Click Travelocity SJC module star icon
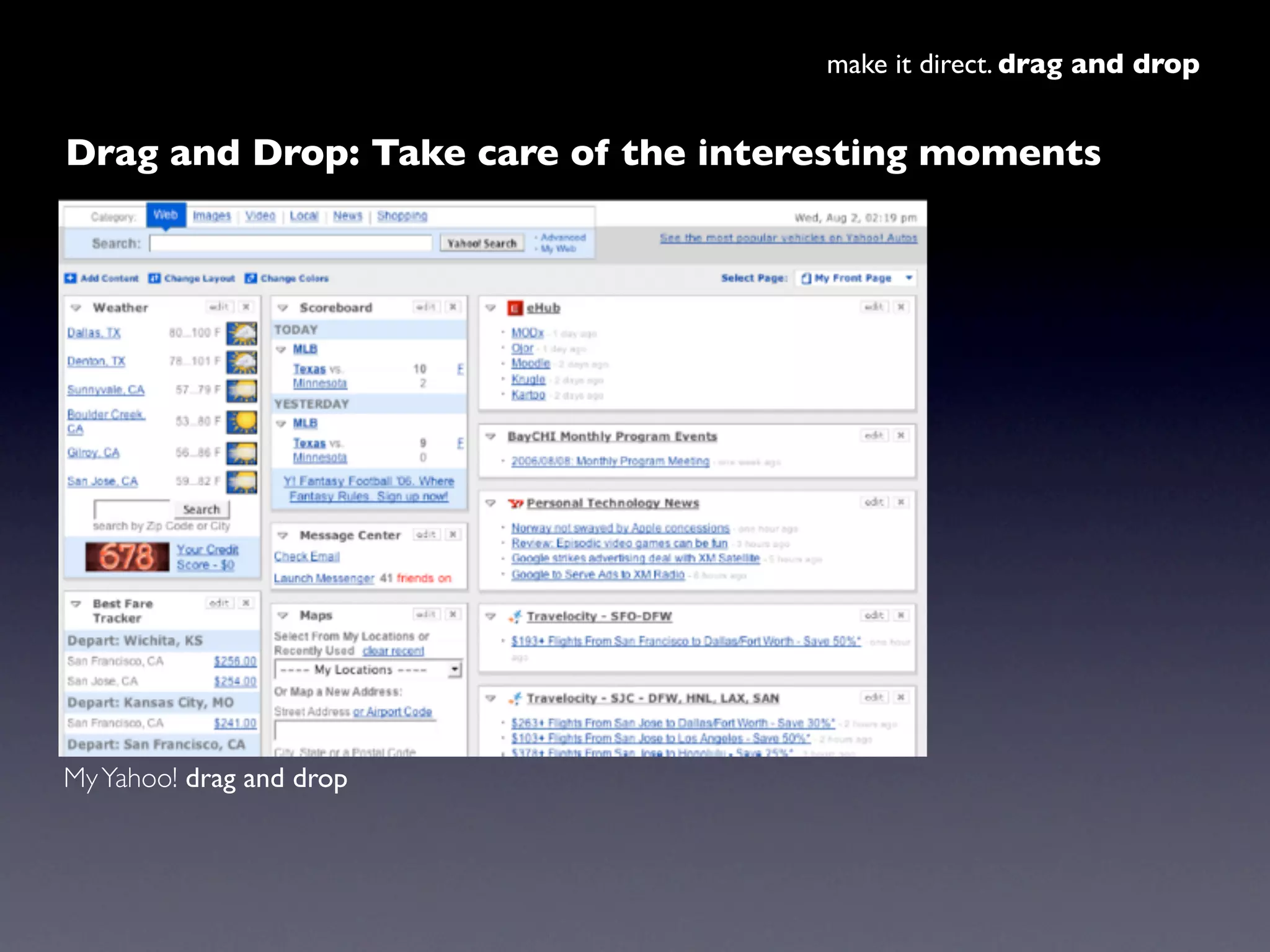1270x952 pixels. point(515,699)
